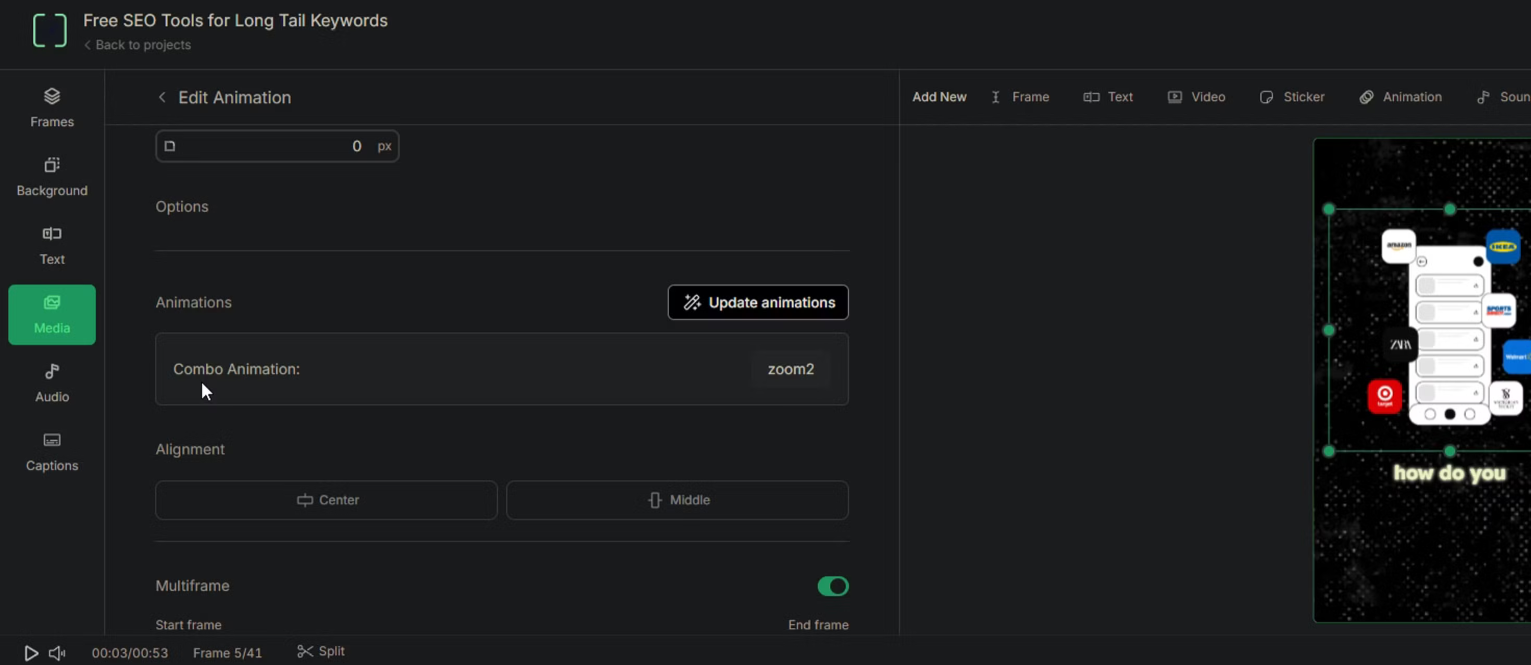Open the Audio sidebar panel
The height and width of the screenshot is (665, 1531).
point(52,383)
